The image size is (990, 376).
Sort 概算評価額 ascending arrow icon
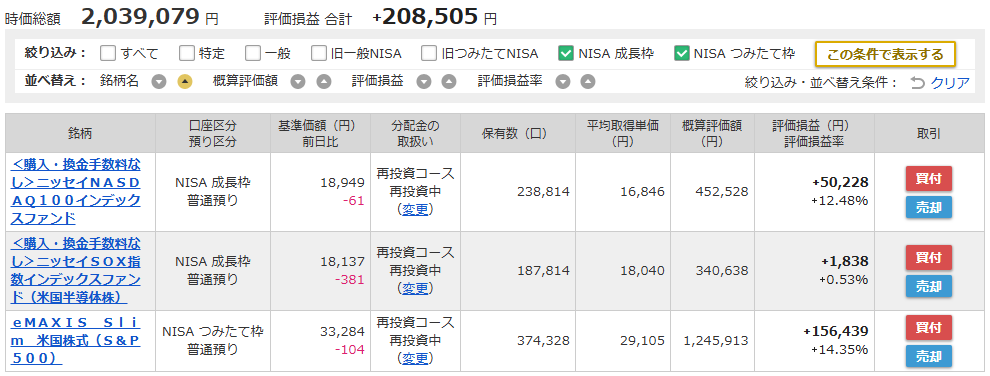point(323,81)
